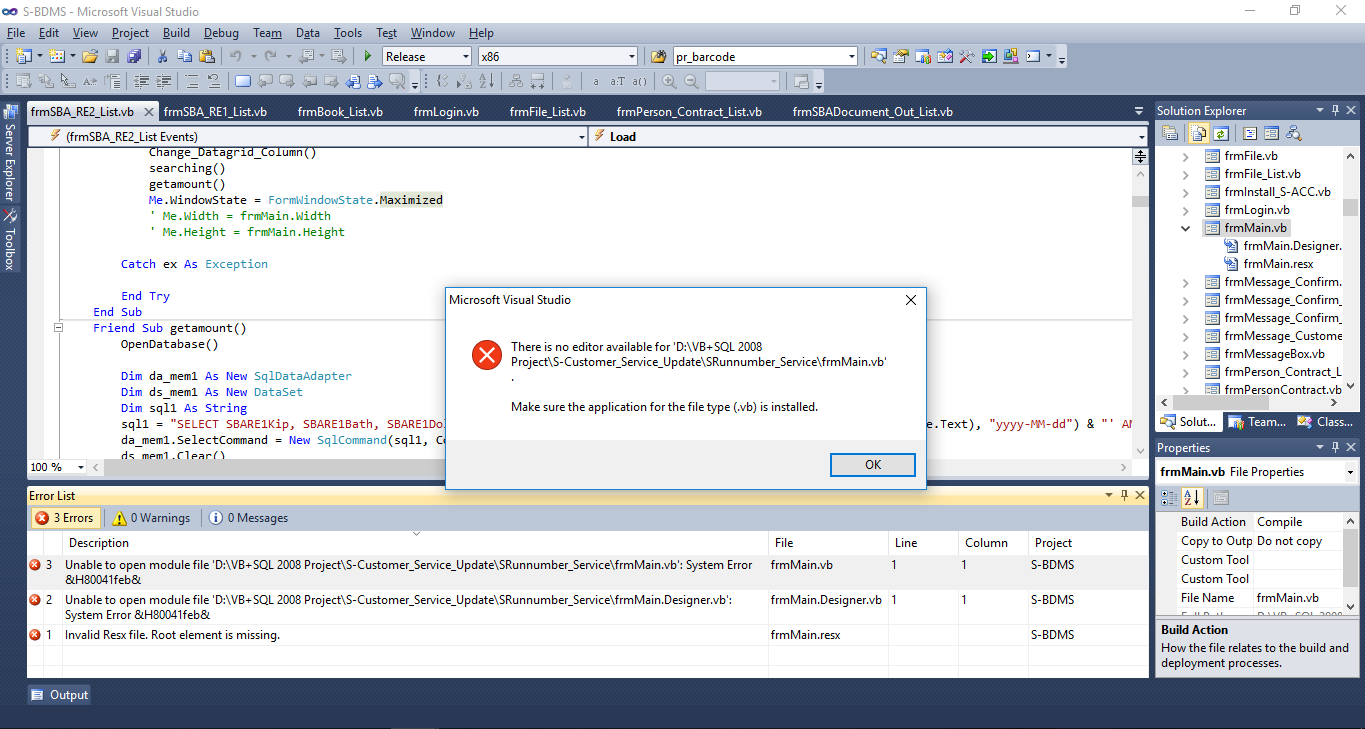Open the frmSBA_RE2_List Events class dropdown
Image resolution: width=1365 pixels, height=729 pixels.
[x=581, y=136]
